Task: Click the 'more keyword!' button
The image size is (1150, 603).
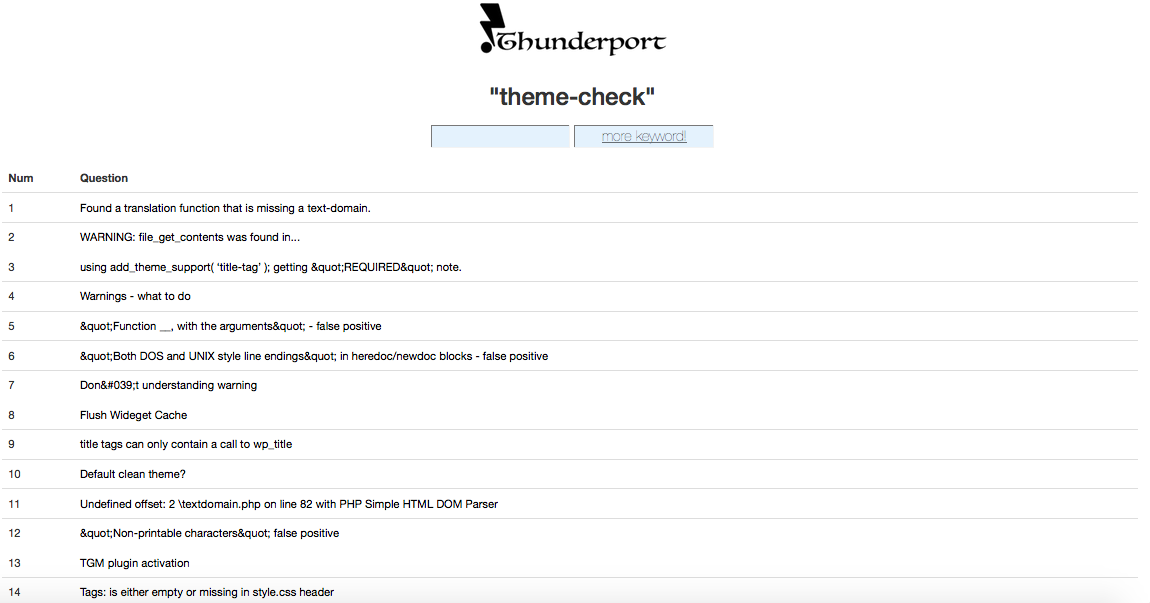Action: (x=643, y=136)
